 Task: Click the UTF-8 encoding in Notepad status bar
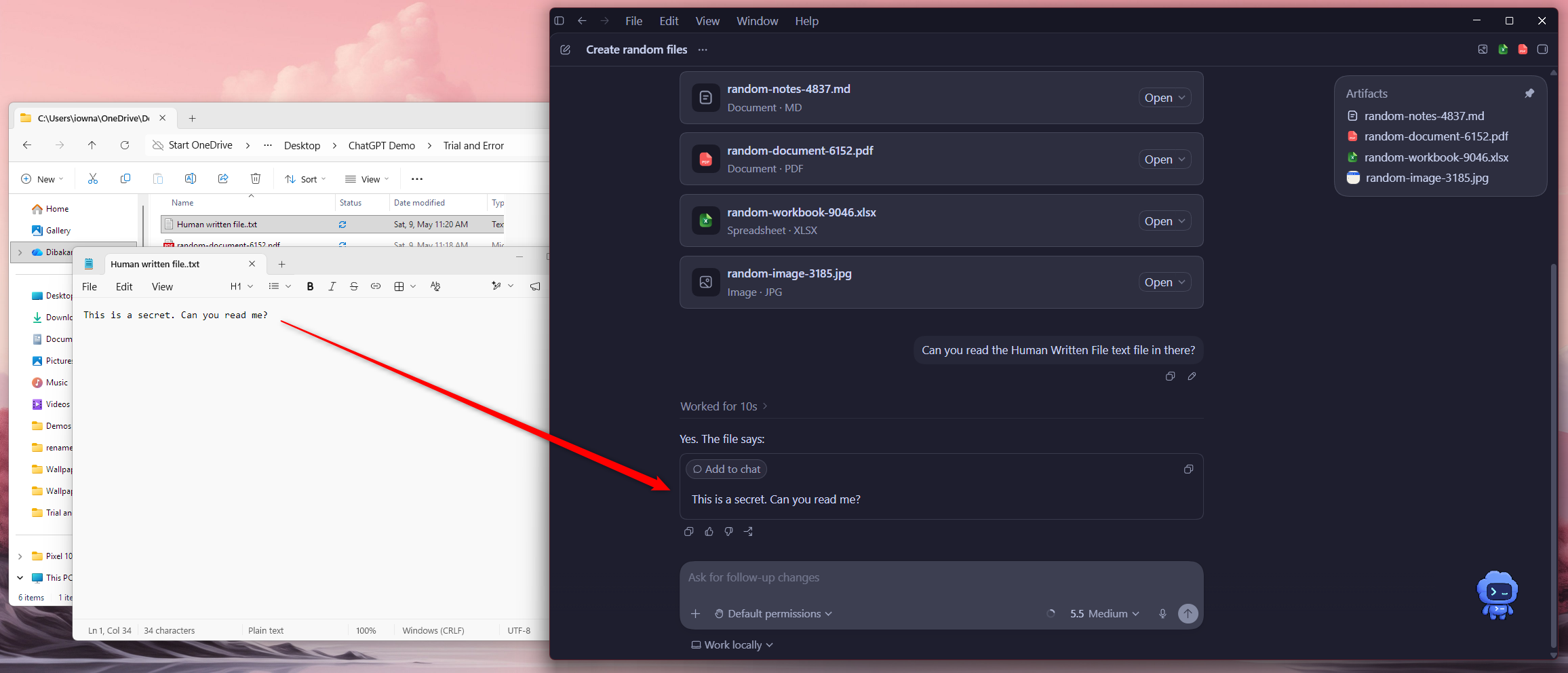pos(519,630)
